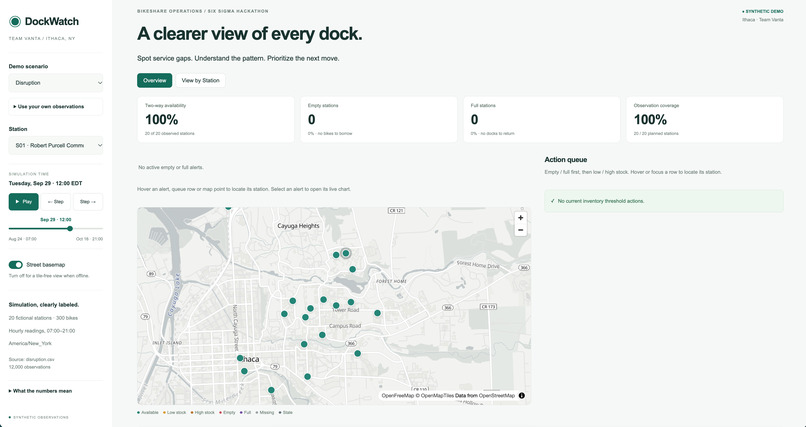Viewport: 806px width, 427px height.
Task: Click the High stock legend entry
Action: pyautogui.click(x=203, y=413)
